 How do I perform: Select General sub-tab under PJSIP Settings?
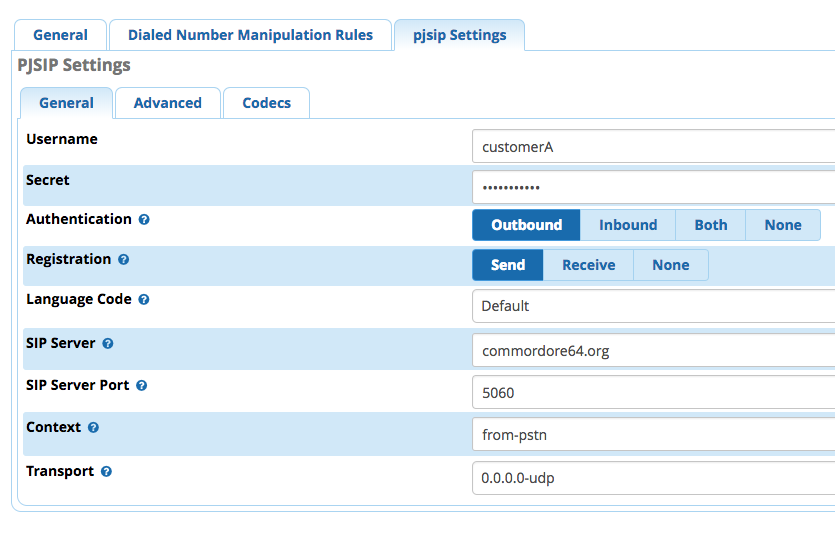click(x=67, y=103)
